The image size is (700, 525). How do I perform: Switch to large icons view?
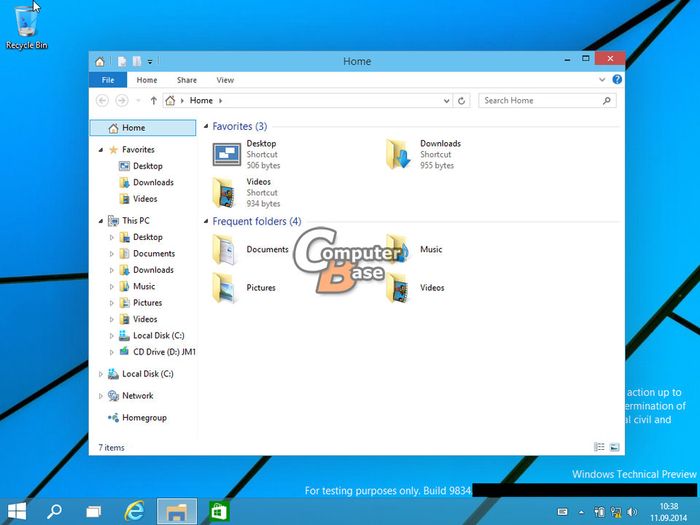615,447
